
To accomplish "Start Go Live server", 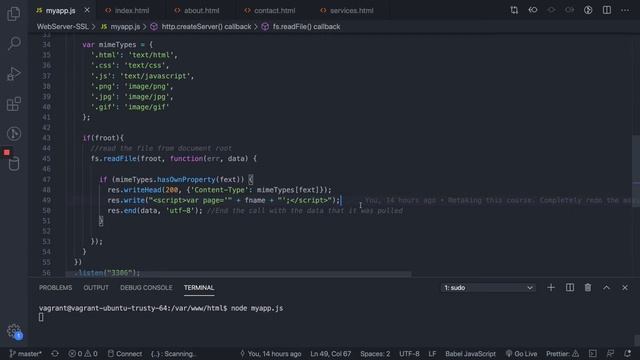I will (x=521, y=354).
